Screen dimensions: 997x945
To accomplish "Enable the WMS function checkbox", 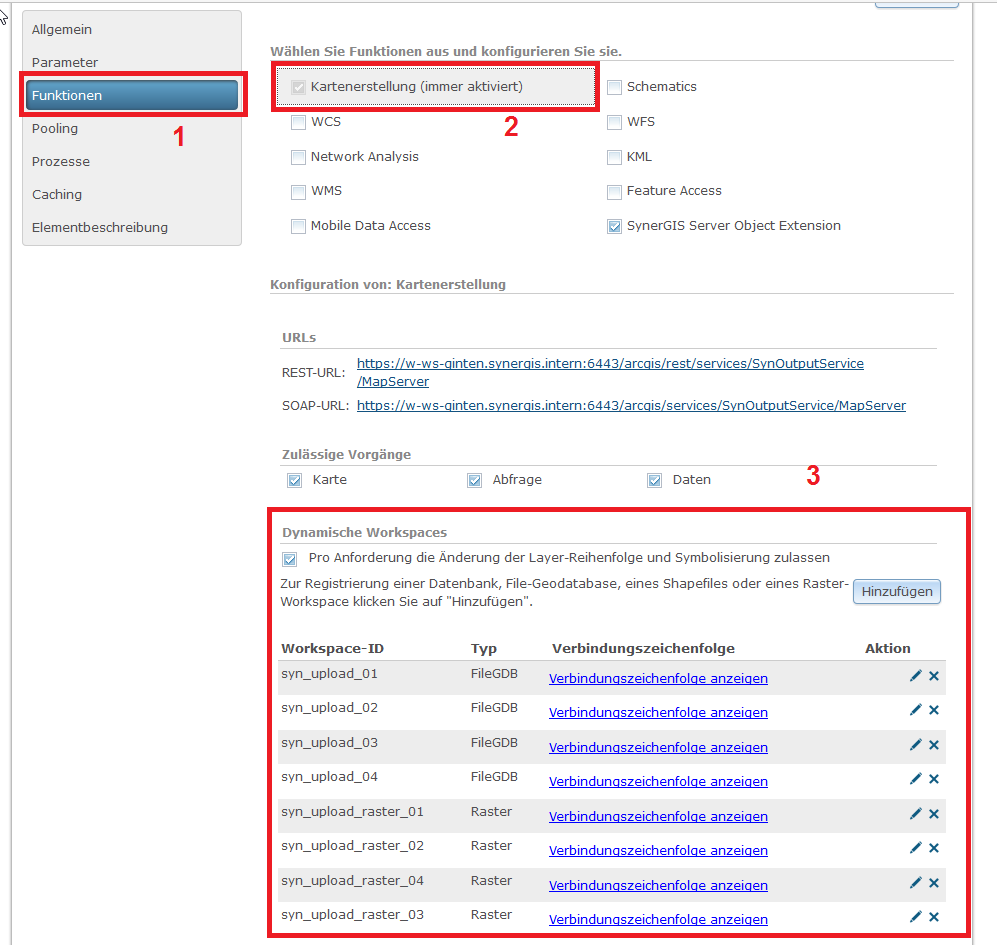I will tap(298, 191).
